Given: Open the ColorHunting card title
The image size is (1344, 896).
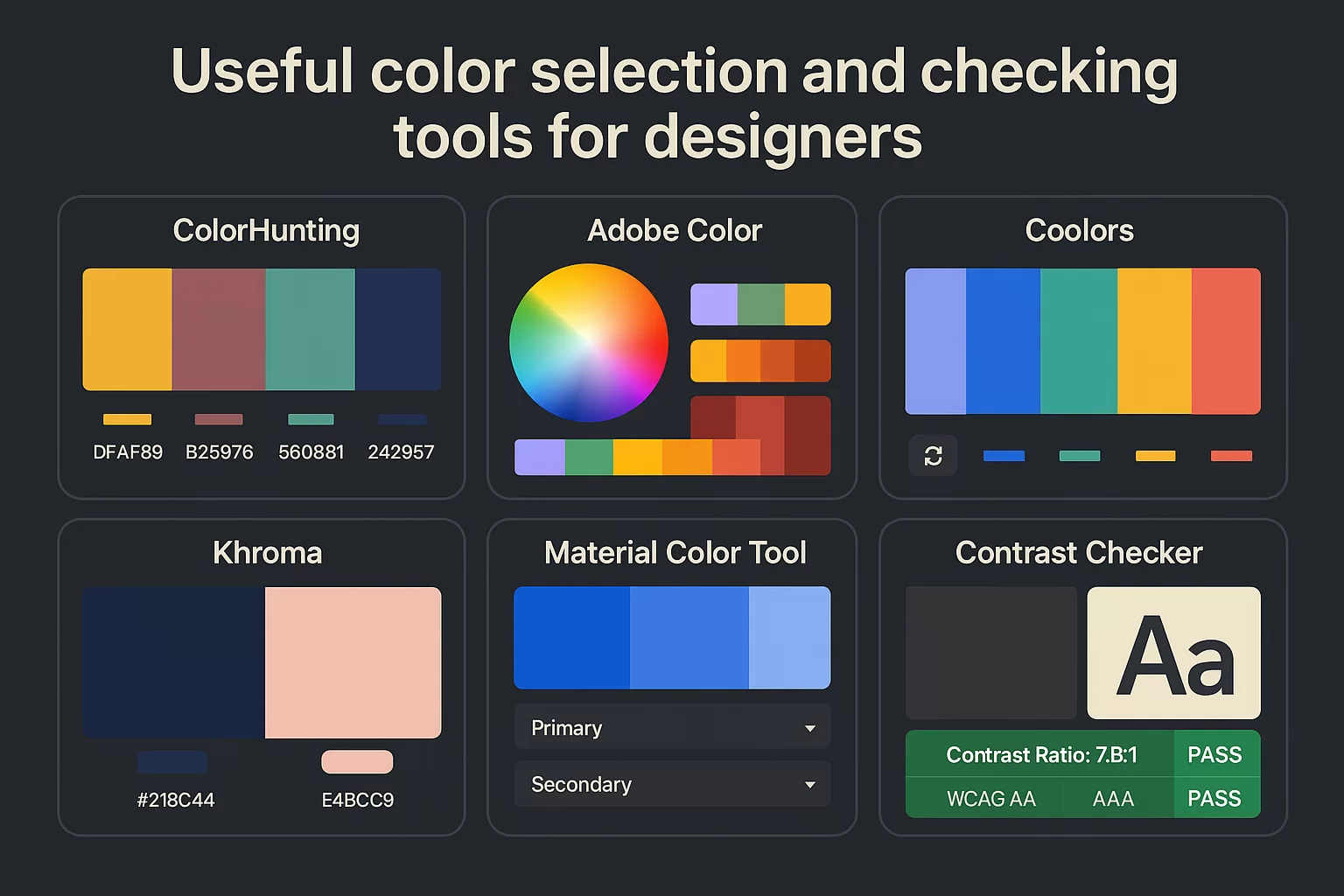Looking at the screenshot, I should pos(266,230).
